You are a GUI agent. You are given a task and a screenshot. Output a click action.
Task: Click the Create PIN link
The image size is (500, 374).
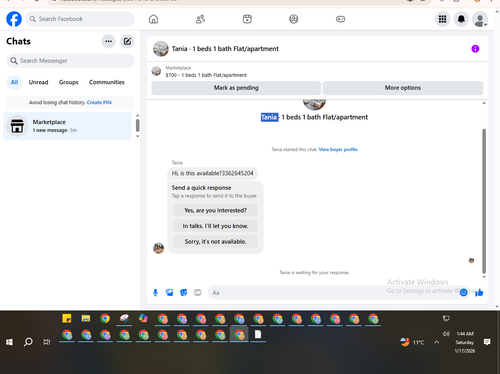(x=99, y=103)
